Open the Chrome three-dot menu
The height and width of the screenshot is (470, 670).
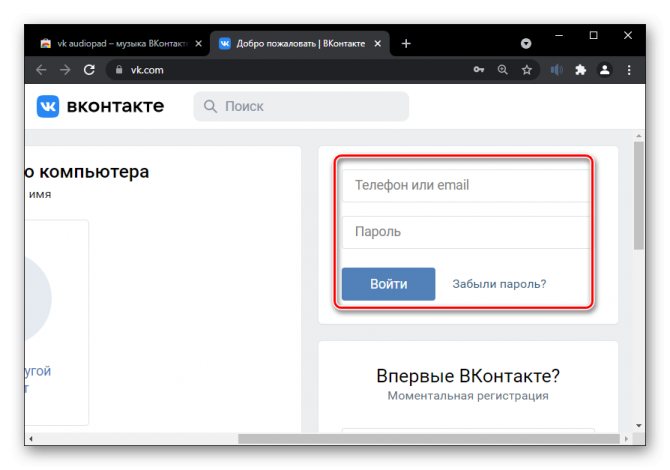tap(629, 70)
